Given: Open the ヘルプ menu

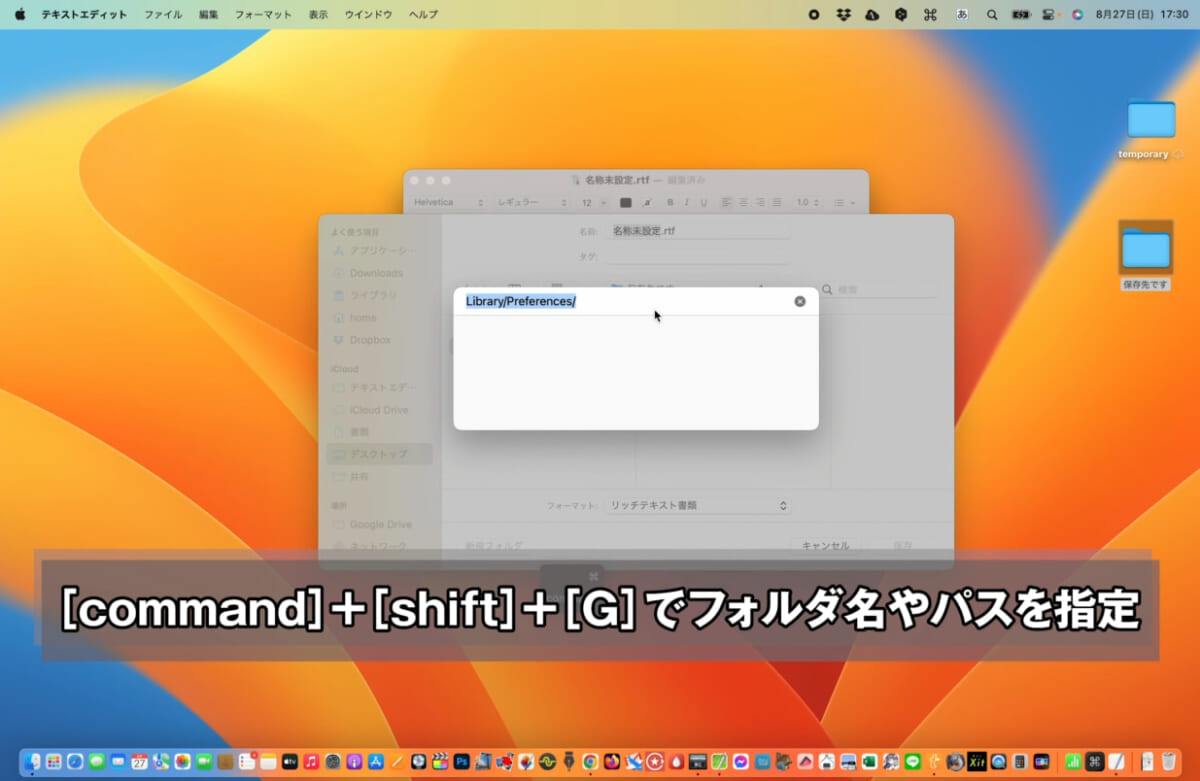Looking at the screenshot, I should pos(423,15).
